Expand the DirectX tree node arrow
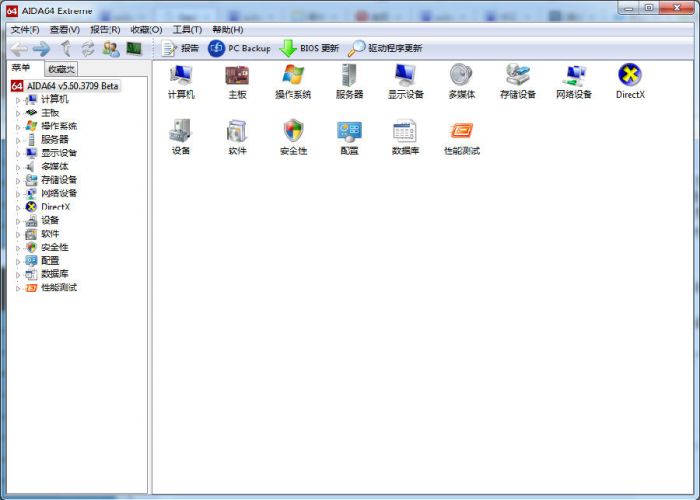Screen dimensions: 700x500 pos(18,208)
